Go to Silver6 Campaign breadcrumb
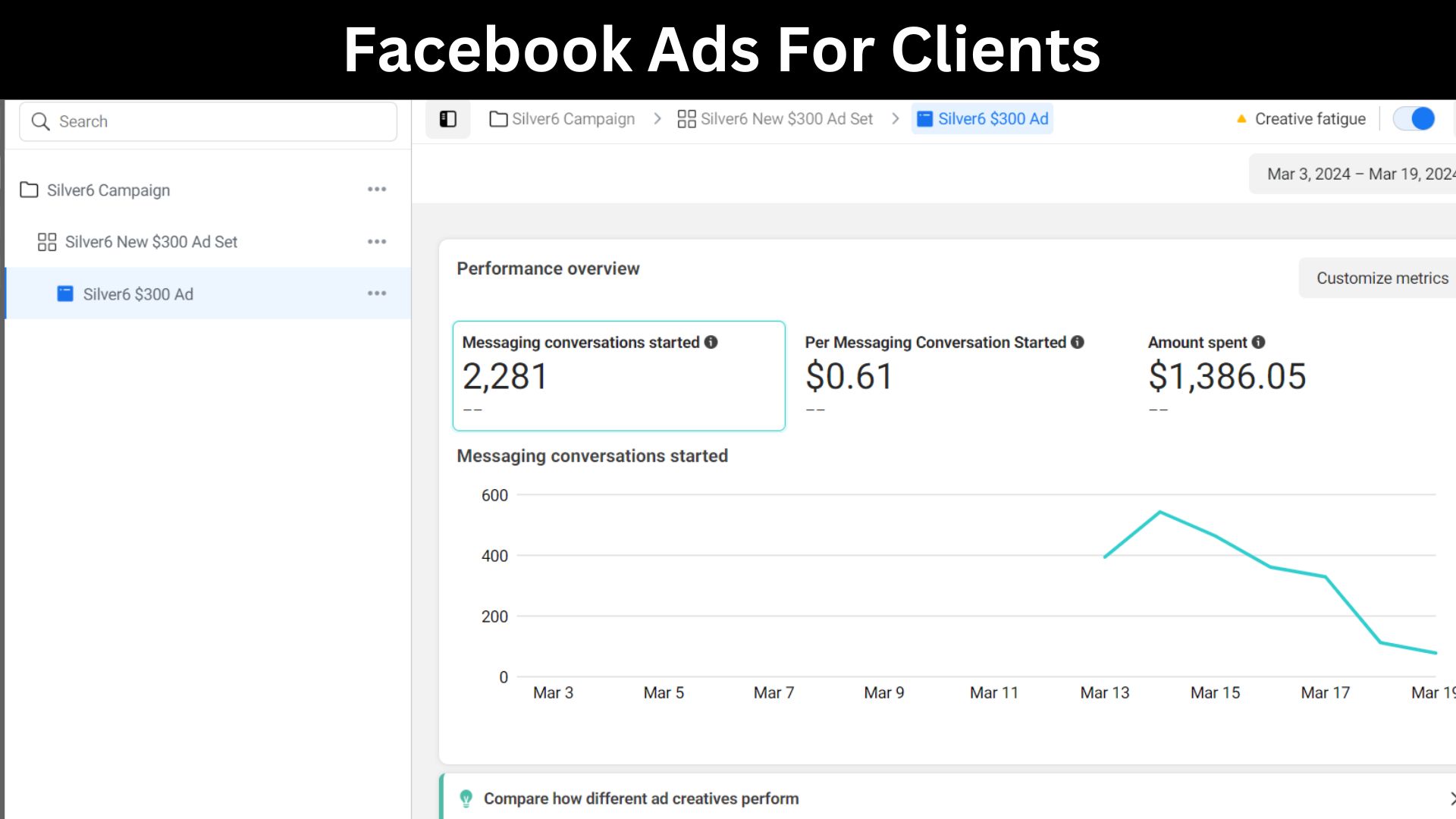The width and height of the screenshot is (1456, 819). click(573, 119)
